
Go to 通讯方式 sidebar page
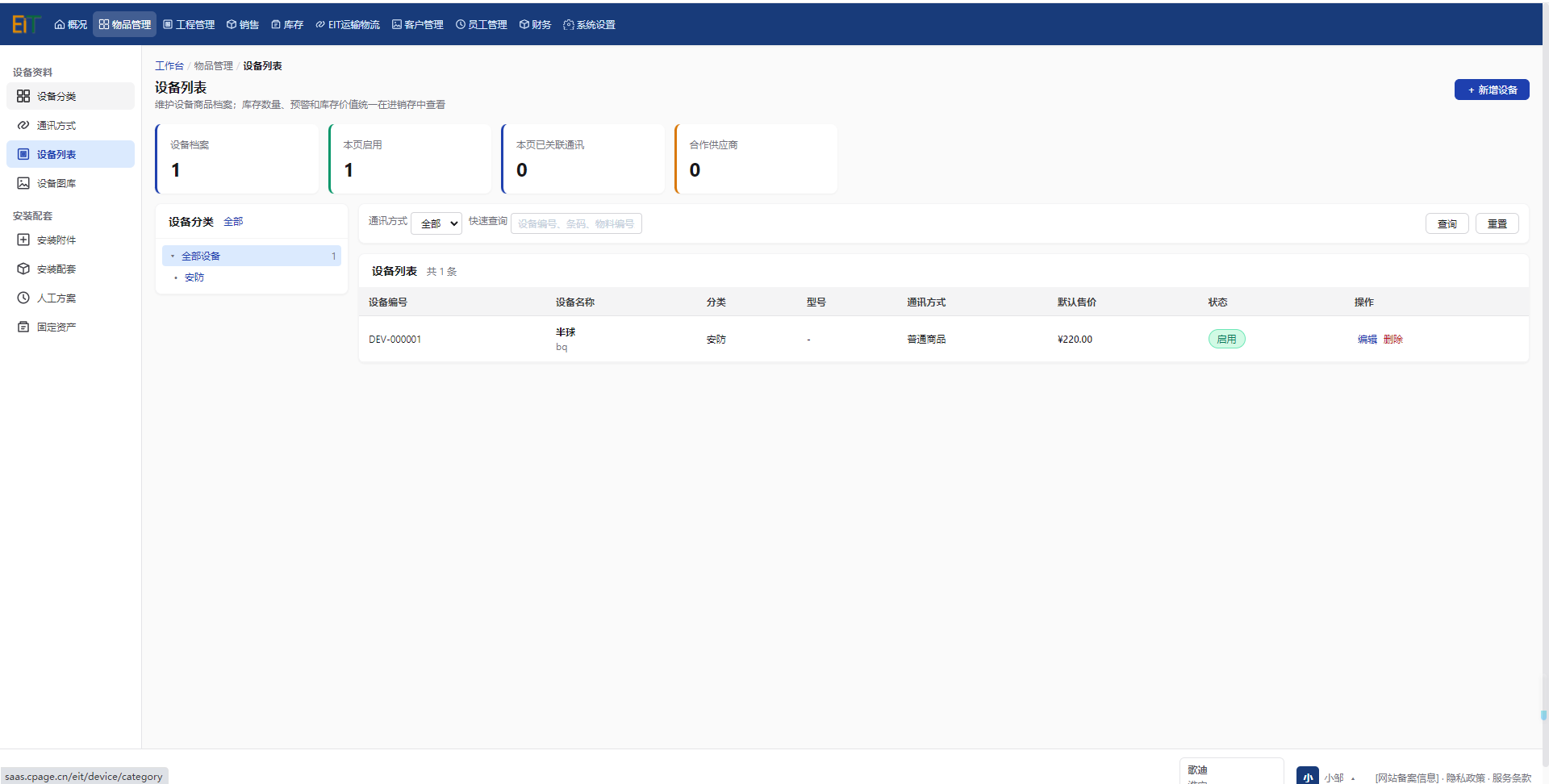70,125
